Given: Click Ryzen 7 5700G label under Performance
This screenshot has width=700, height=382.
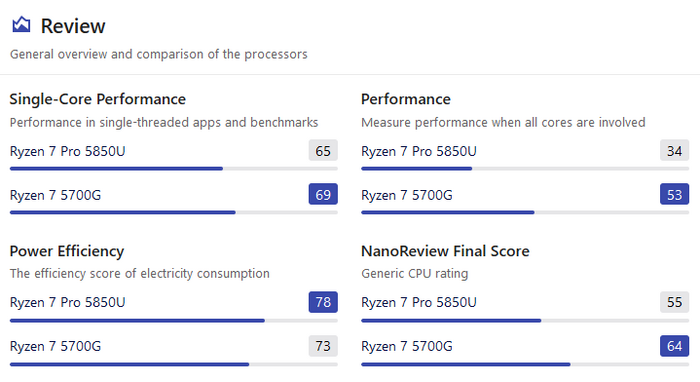Looking at the screenshot, I should [x=407, y=195].
